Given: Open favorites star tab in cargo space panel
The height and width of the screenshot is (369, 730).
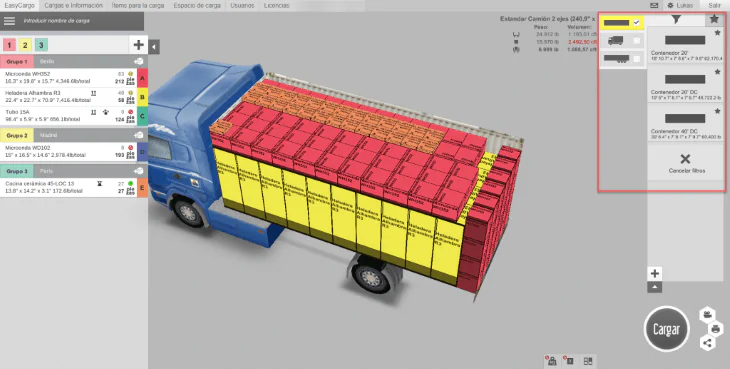Looking at the screenshot, I should coord(714,19).
